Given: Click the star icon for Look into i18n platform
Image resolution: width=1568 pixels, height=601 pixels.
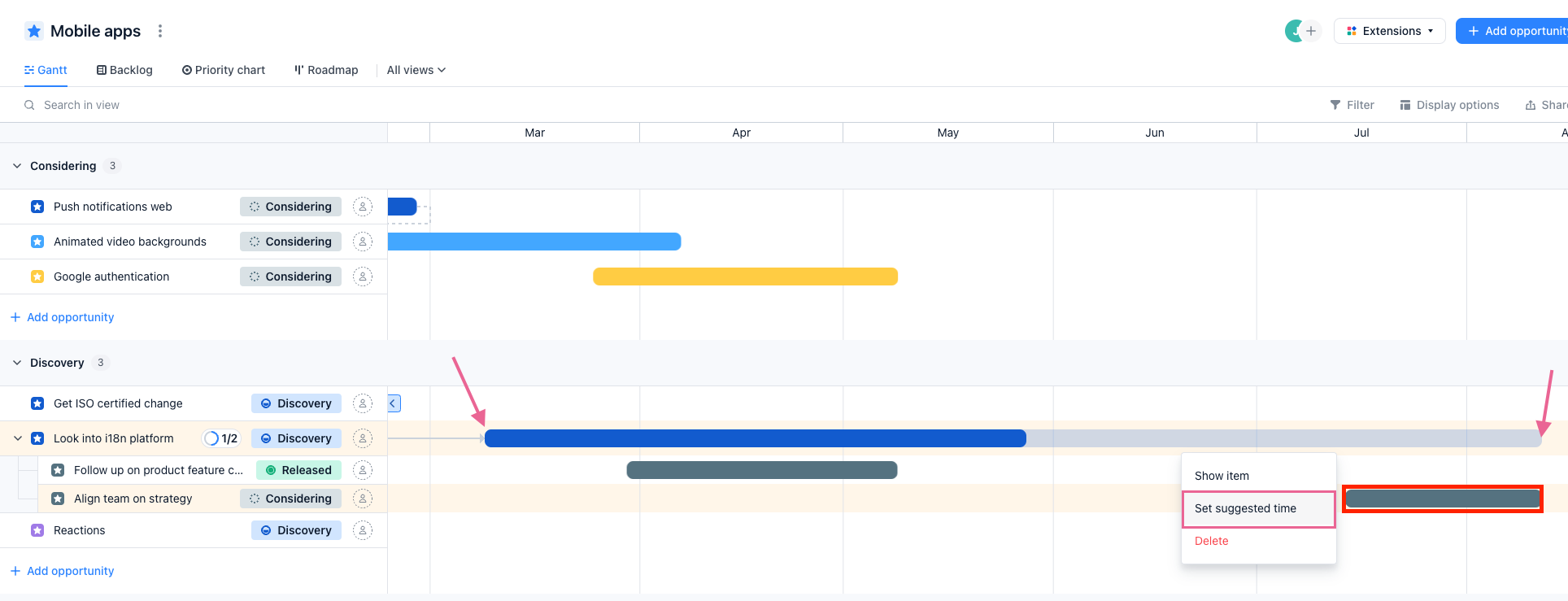Looking at the screenshot, I should (37, 438).
